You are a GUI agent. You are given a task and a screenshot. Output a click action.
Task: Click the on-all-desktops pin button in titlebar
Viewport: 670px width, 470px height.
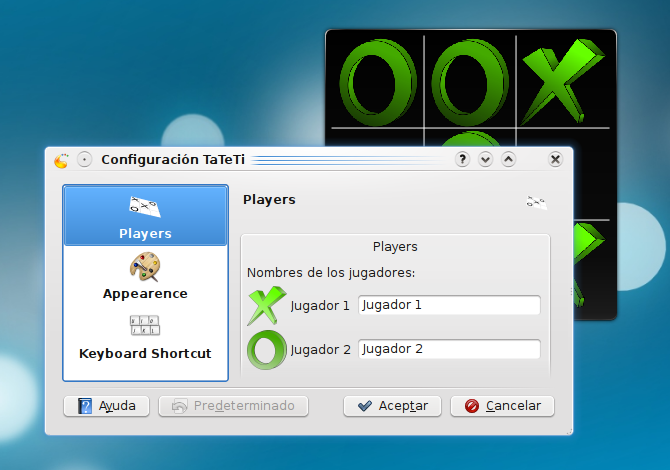(85, 160)
